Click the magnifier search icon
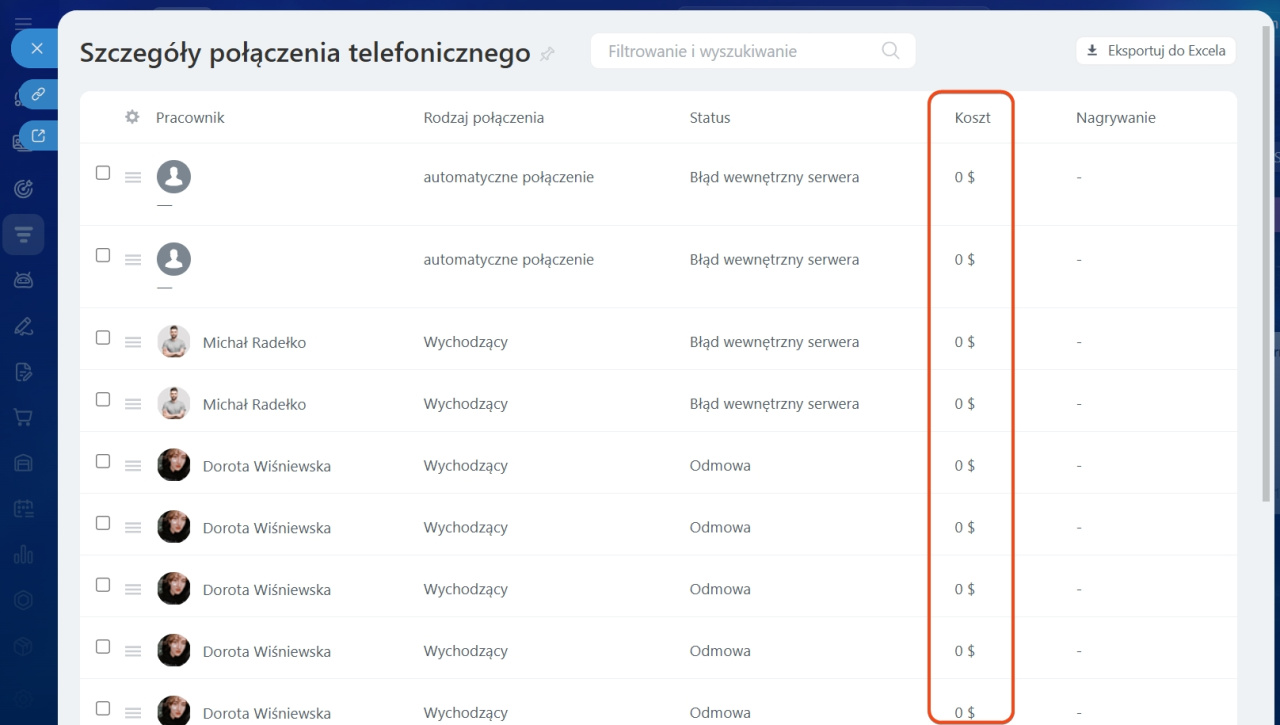This screenshot has width=1280, height=725. (x=890, y=51)
